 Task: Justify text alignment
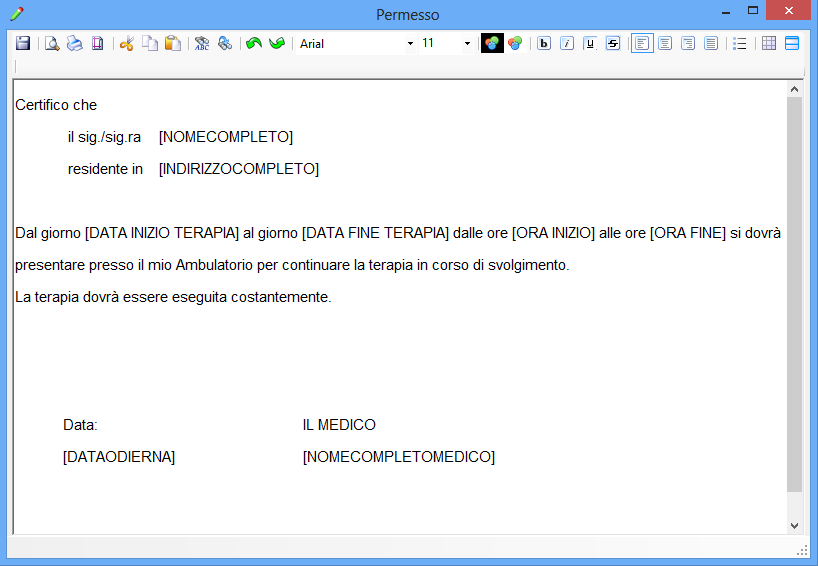(711, 43)
